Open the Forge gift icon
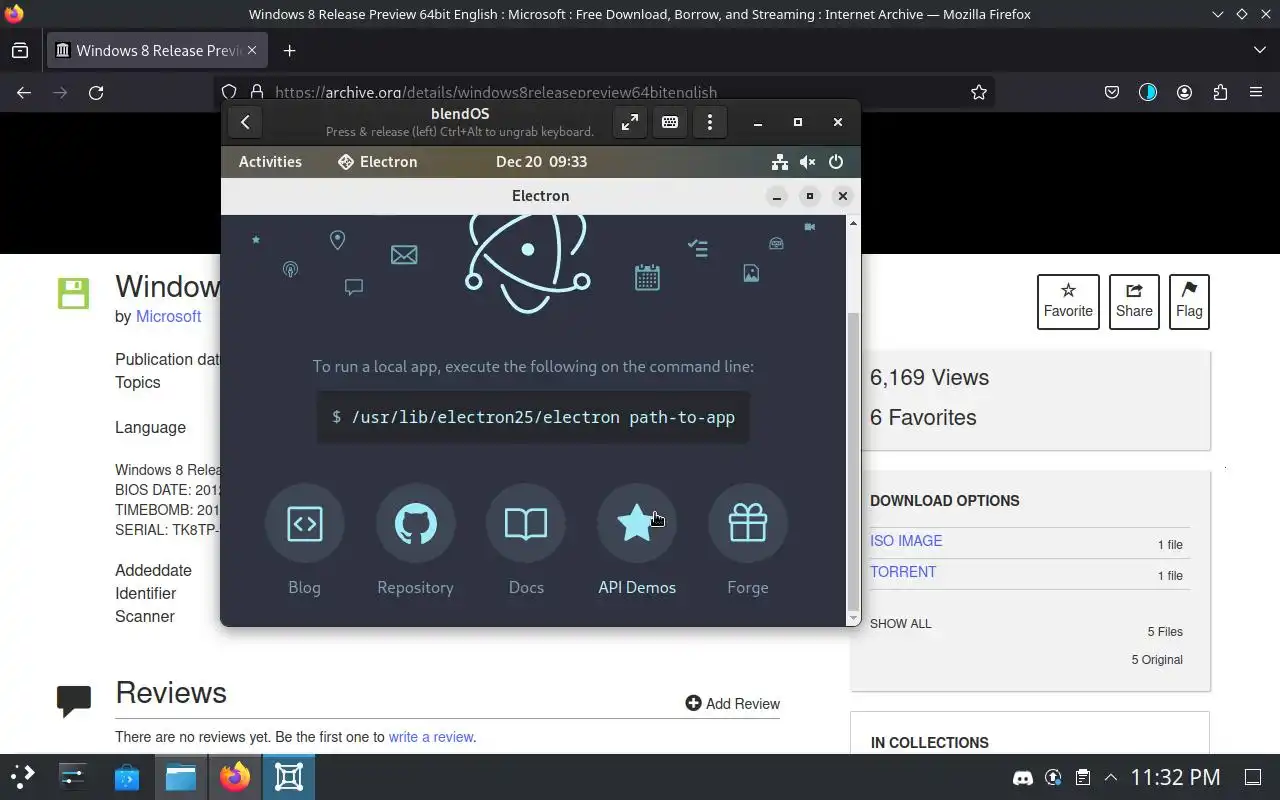Viewport: 1280px width, 800px height. pos(748,523)
